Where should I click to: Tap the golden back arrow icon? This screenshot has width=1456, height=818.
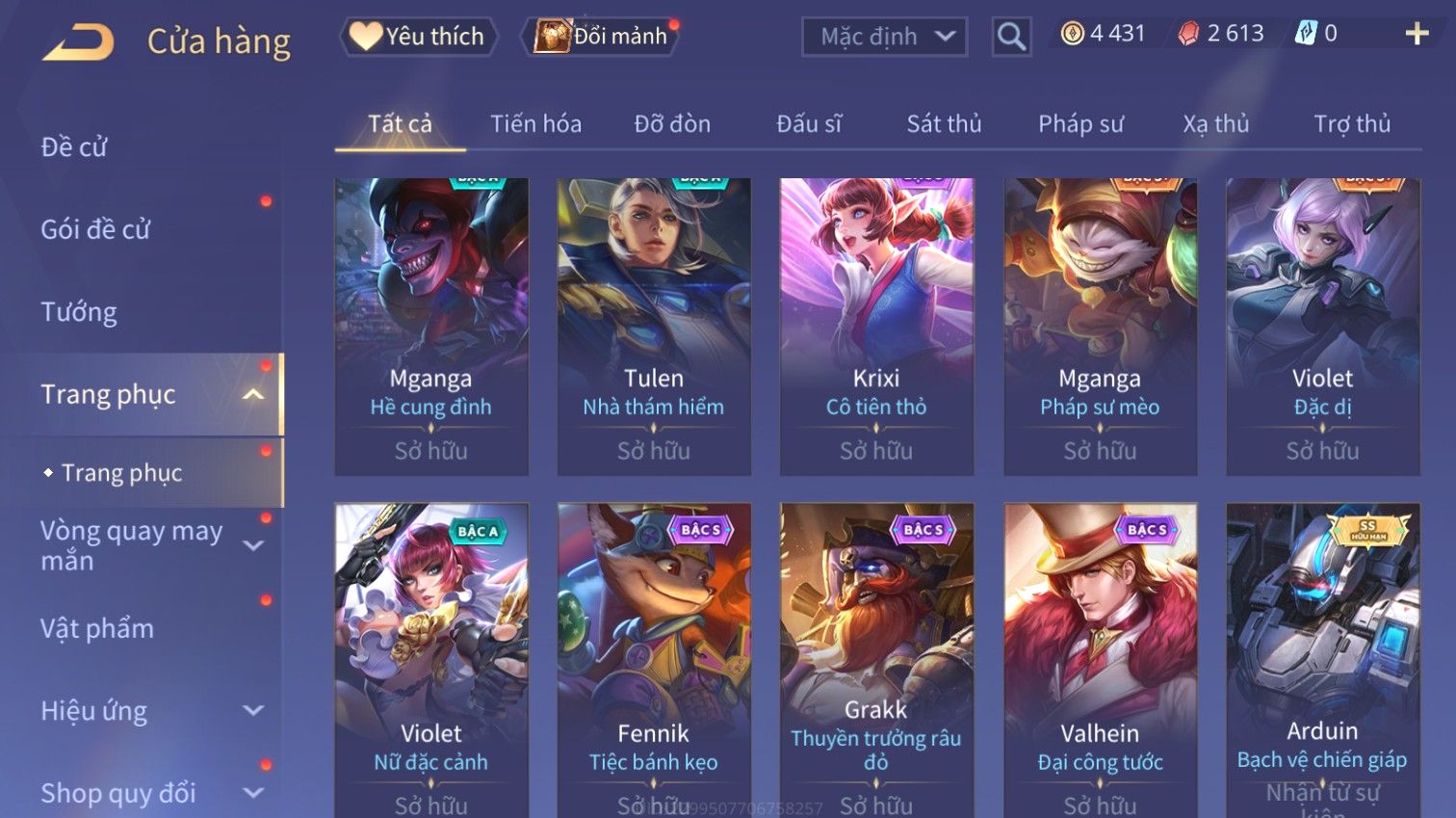point(79,42)
